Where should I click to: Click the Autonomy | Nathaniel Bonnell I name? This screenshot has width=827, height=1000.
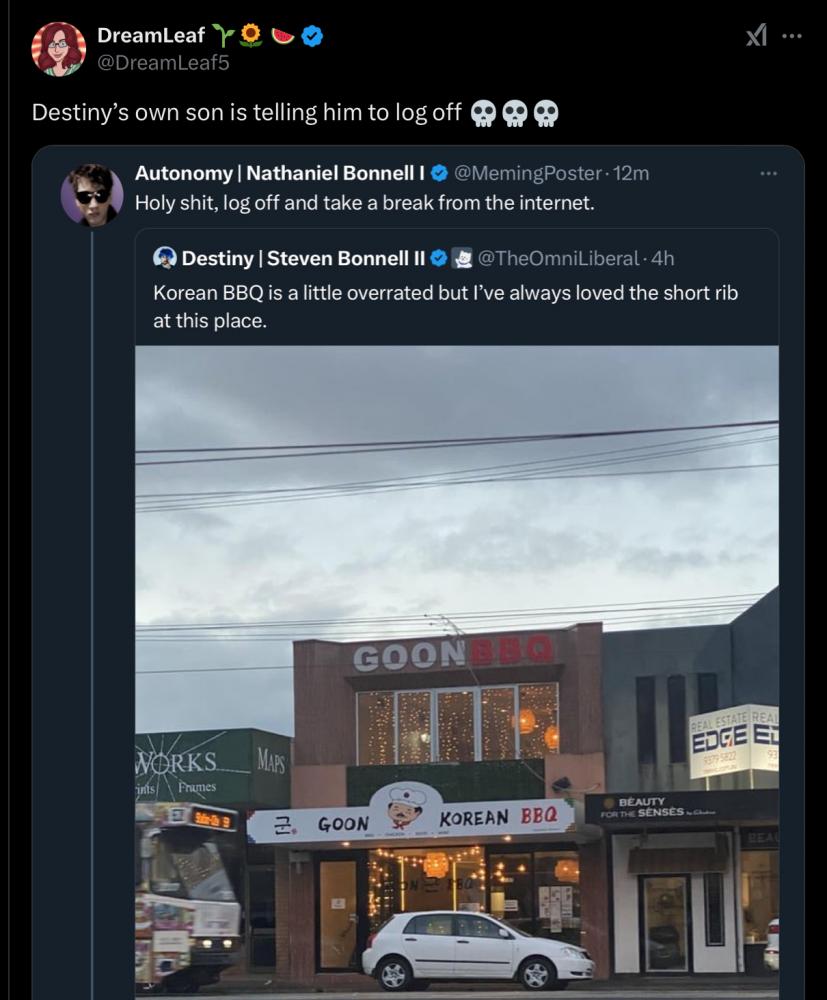[280, 173]
